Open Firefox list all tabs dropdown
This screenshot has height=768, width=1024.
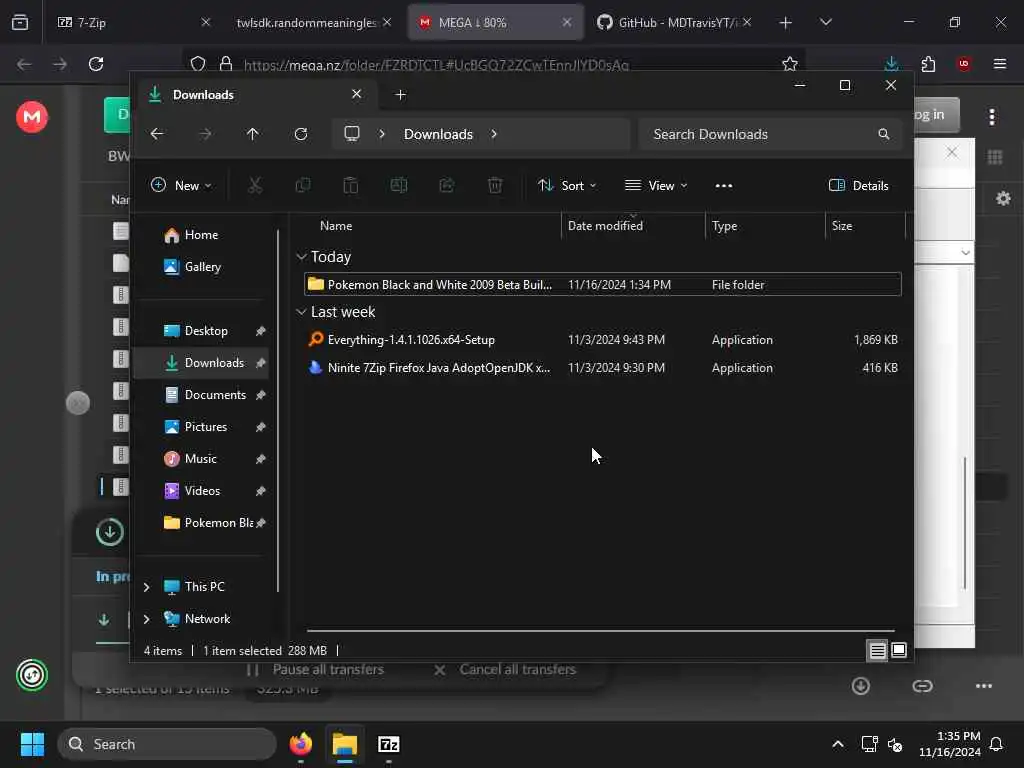[x=825, y=22]
